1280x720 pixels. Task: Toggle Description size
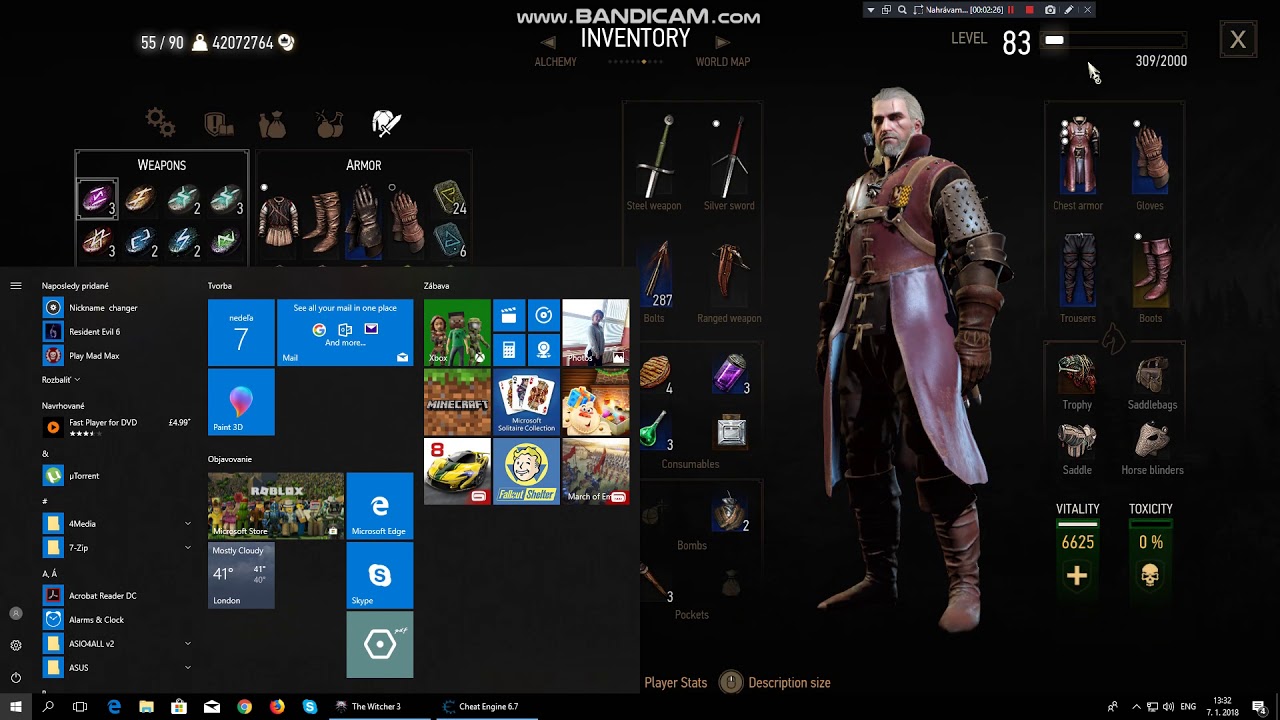click(789, 683)
